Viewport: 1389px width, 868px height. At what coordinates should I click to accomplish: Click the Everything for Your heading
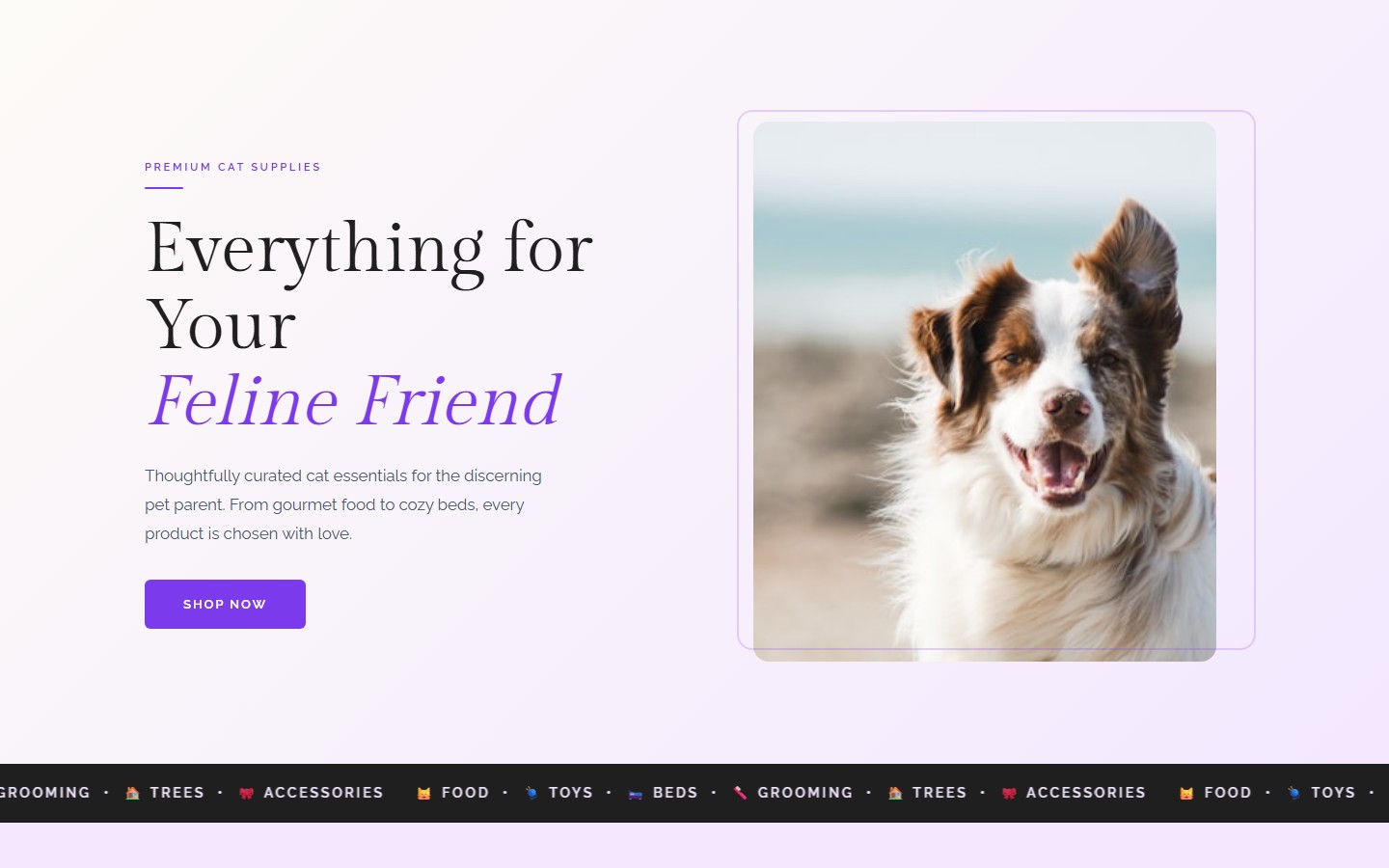tap(369, 285)
